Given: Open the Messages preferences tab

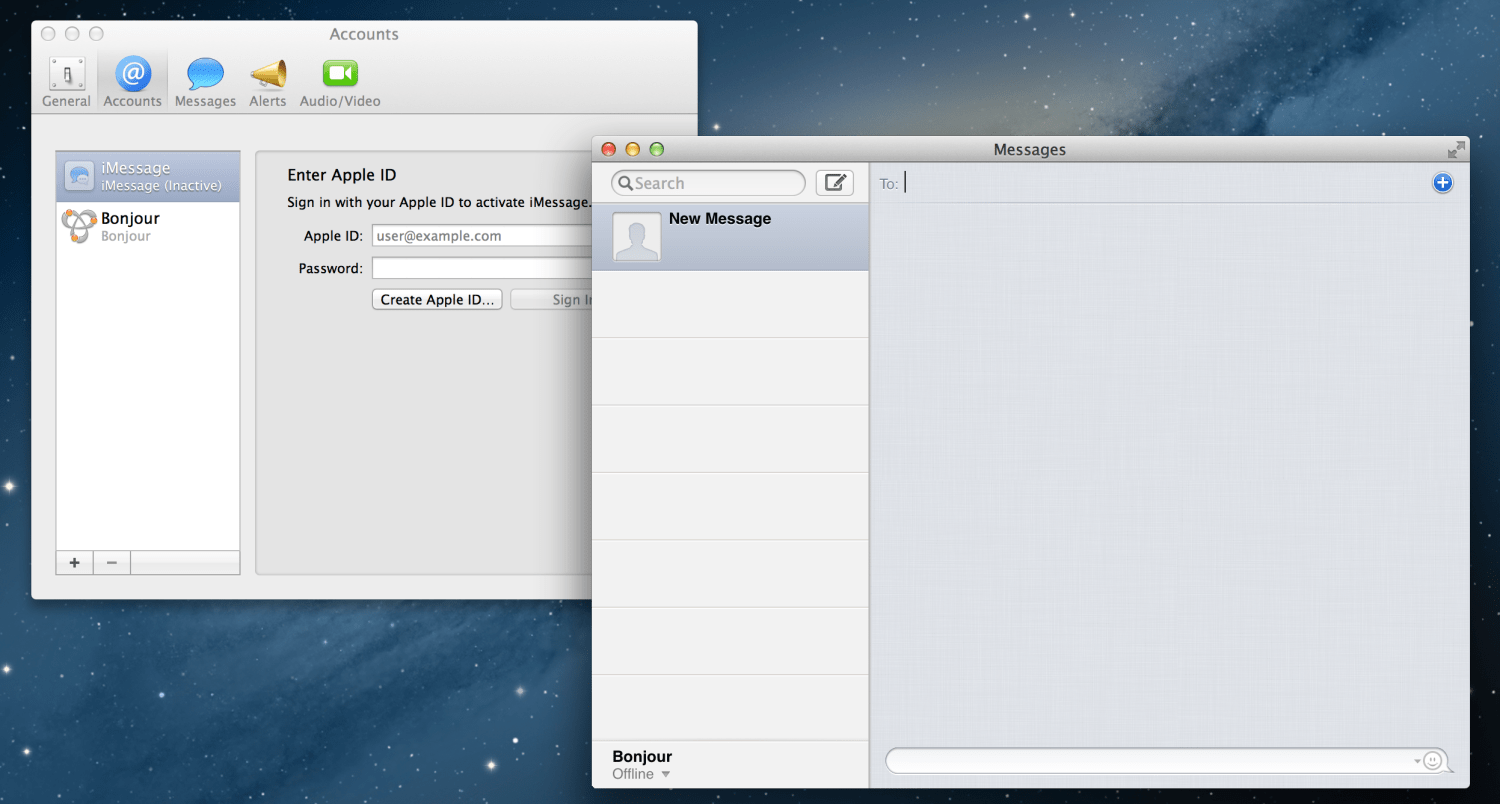Looking at the screenshot, I should 205,82.
